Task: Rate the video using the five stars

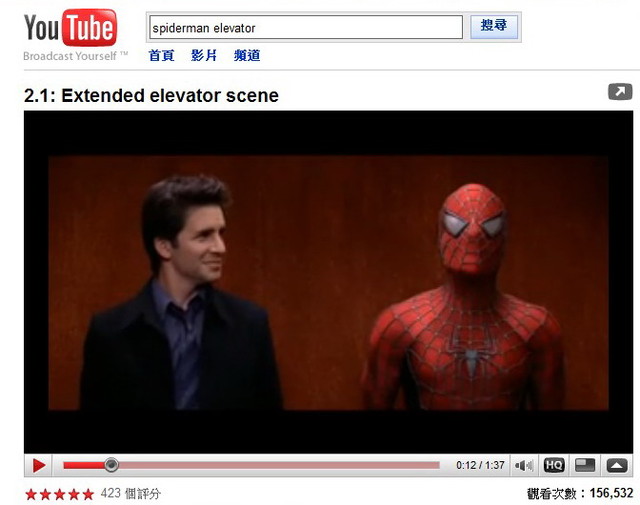Action: click(x=60, y=494)
